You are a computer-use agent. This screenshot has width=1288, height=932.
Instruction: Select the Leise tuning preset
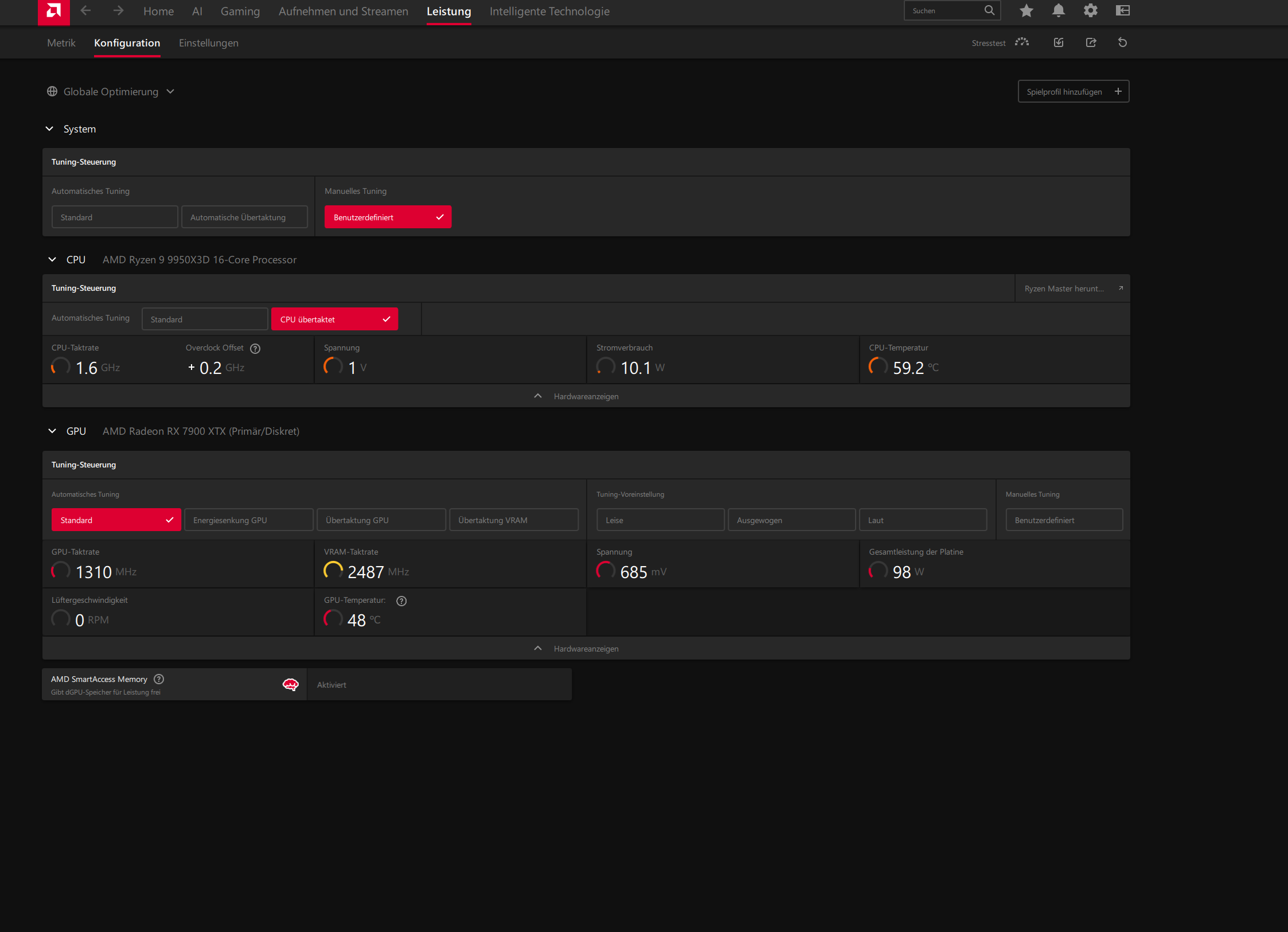(x=661, y=520)
